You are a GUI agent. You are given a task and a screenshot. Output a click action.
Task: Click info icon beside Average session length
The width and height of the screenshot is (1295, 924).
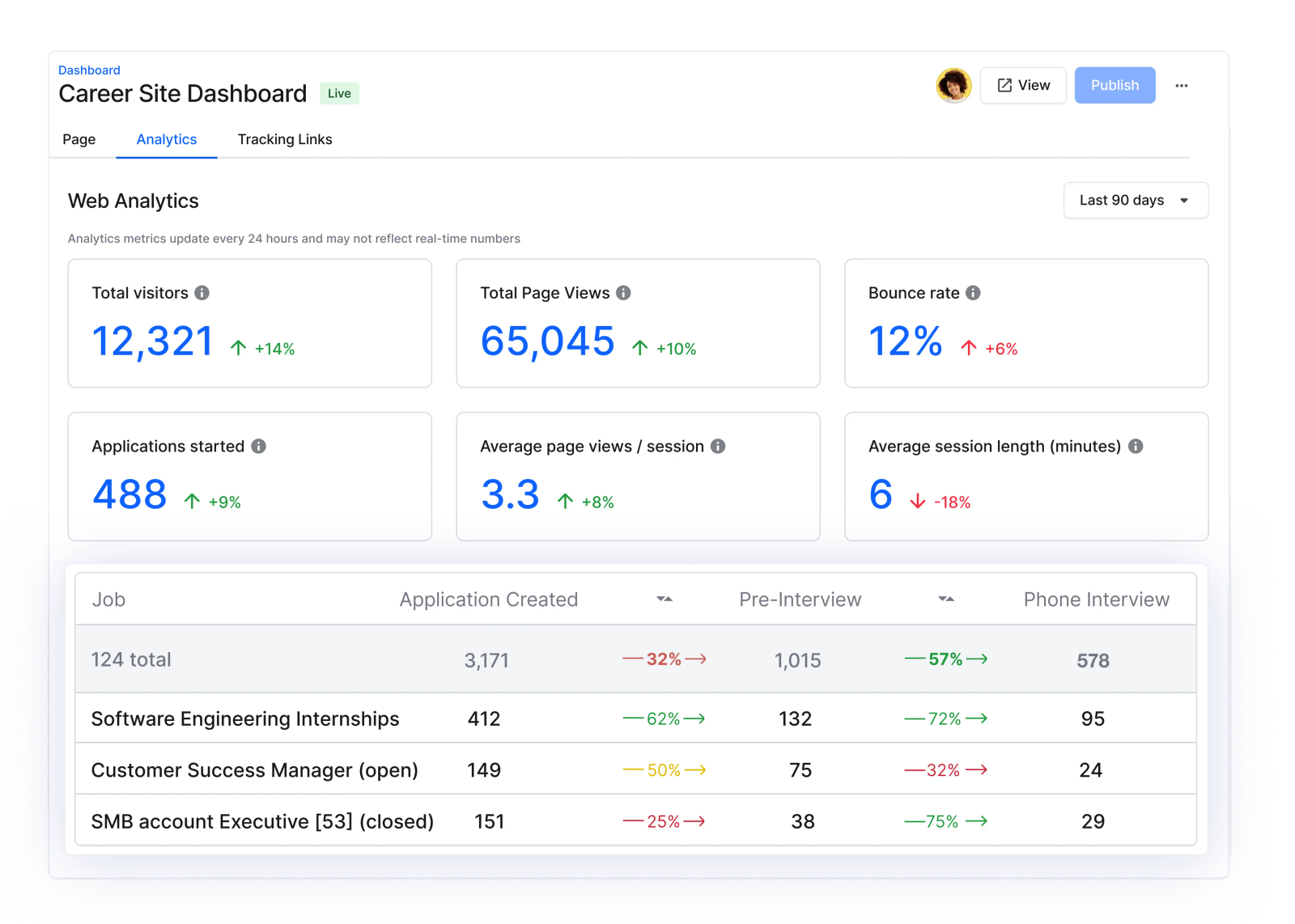1136,447
